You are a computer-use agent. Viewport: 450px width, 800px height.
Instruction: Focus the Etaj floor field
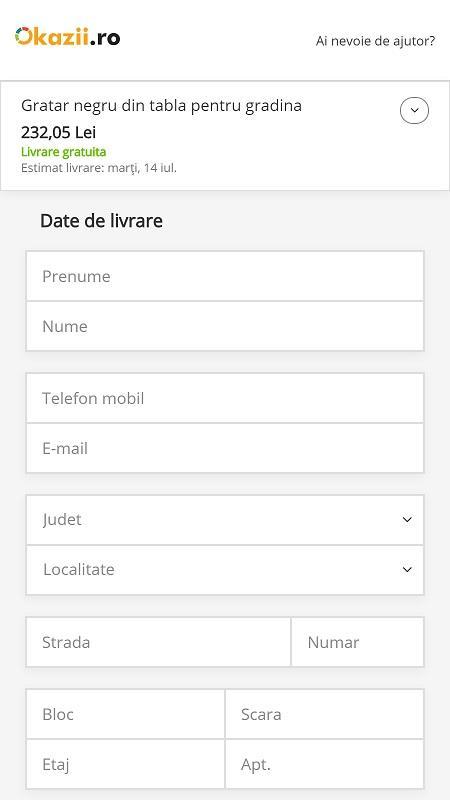[x=126, y=764]
